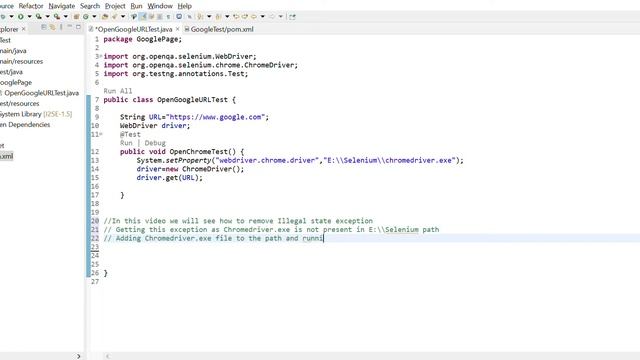Screen dimensions: 640x360
Task: Click the External Tools toolbar icon
Action: (x=57, y=17)
